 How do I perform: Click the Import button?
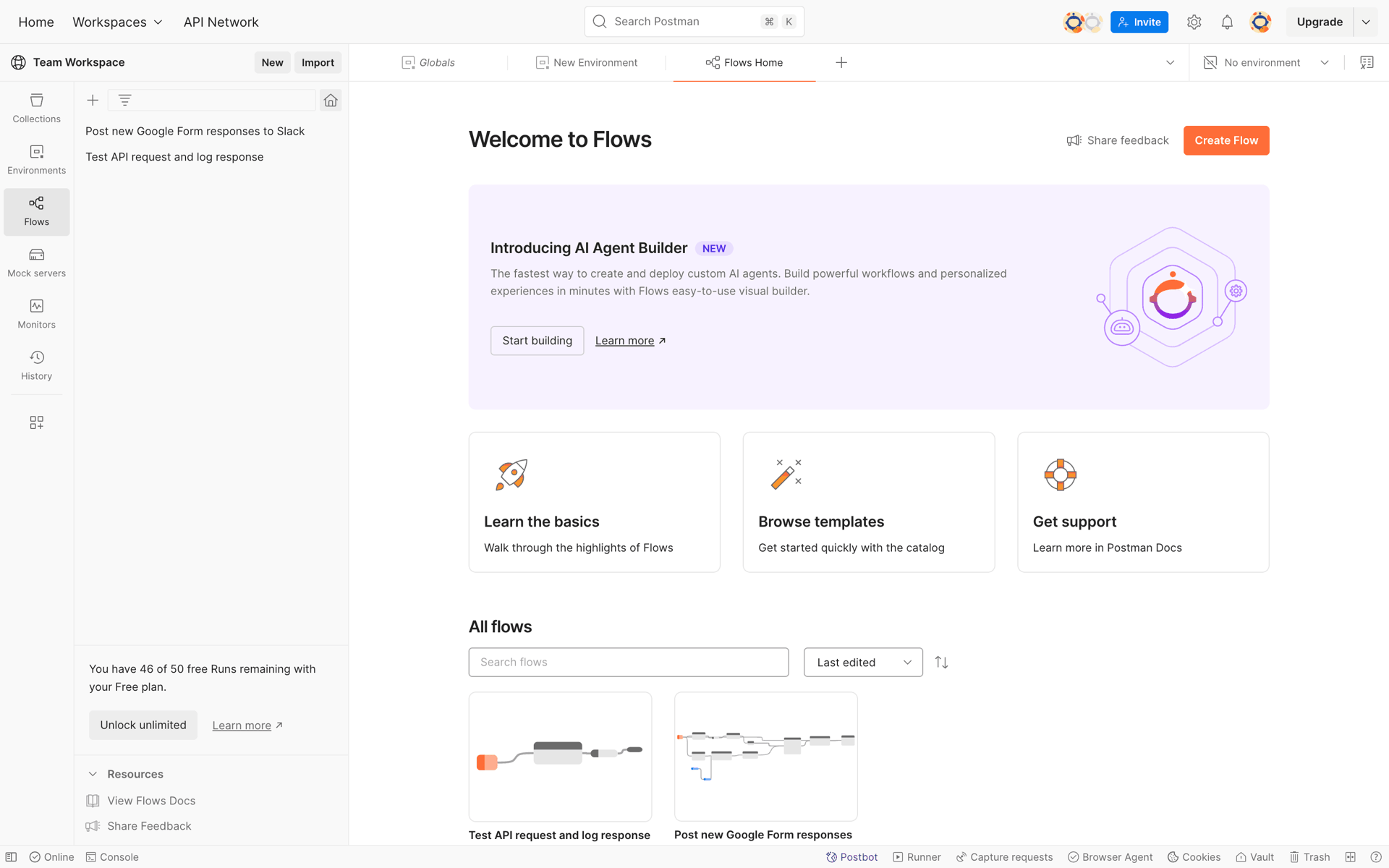coord(318,62)
